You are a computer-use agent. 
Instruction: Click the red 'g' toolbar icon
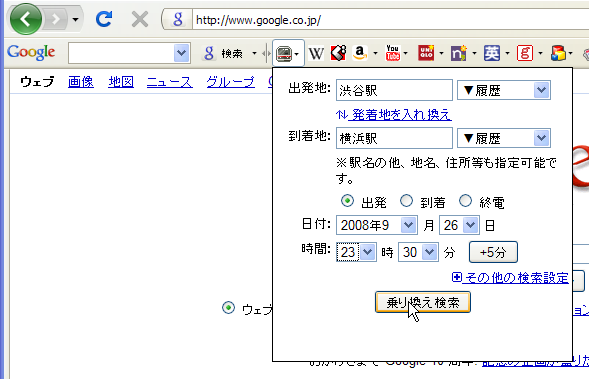(525, 53)
